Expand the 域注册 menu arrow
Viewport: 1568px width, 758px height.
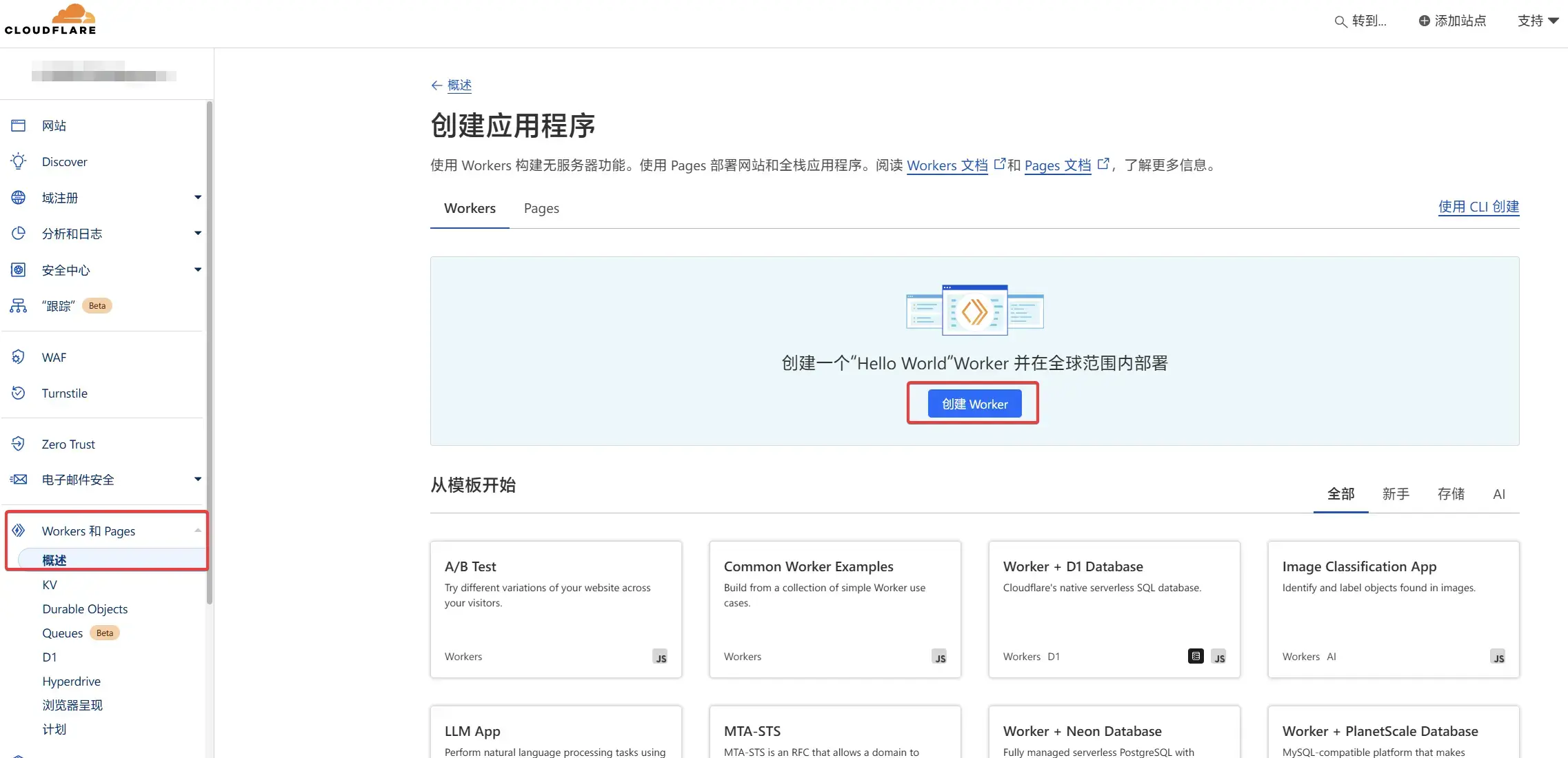coord(198,198)
